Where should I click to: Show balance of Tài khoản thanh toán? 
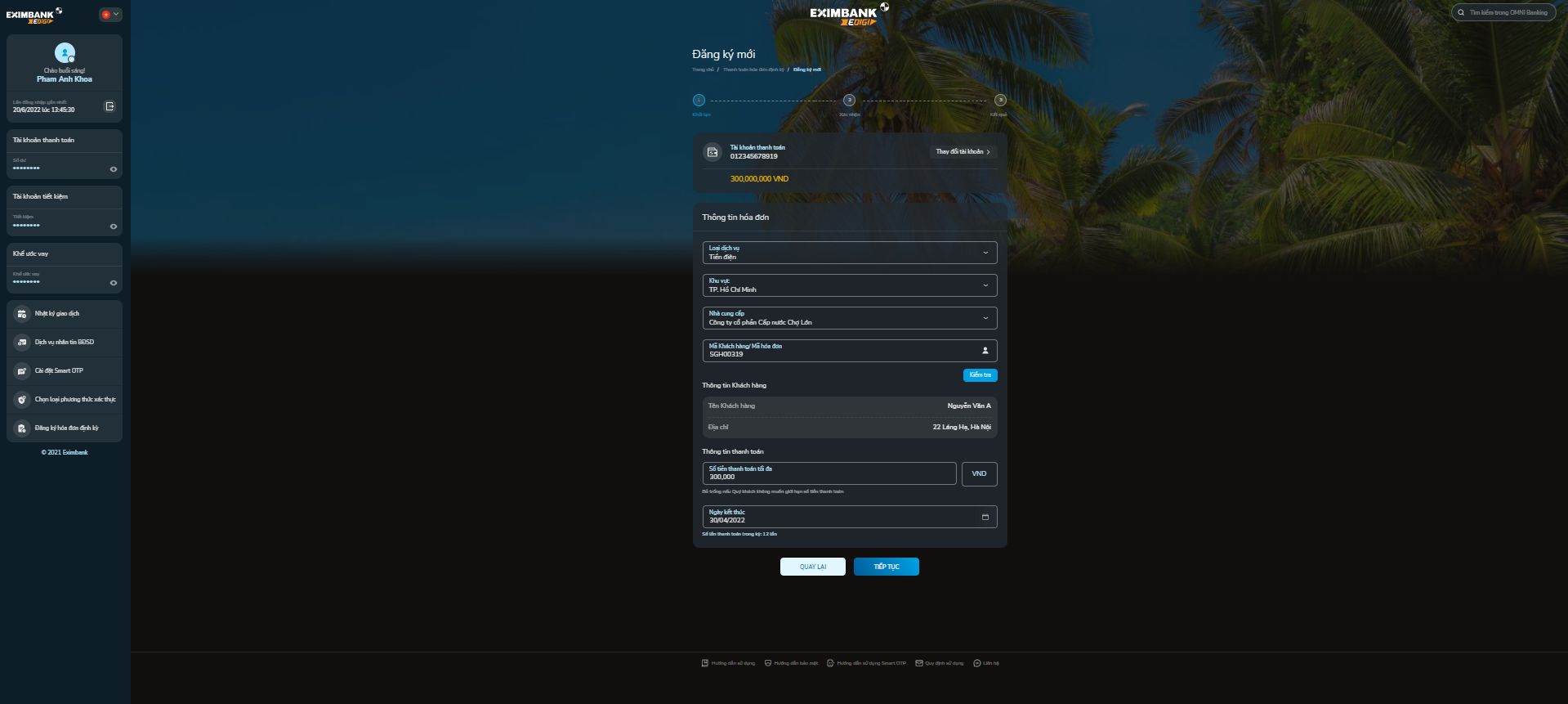click(114, 169)
